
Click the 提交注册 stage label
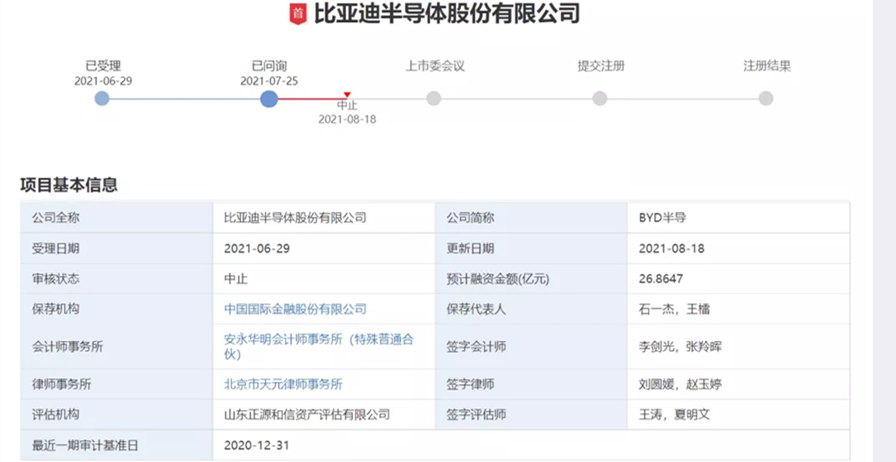[601, 66]
